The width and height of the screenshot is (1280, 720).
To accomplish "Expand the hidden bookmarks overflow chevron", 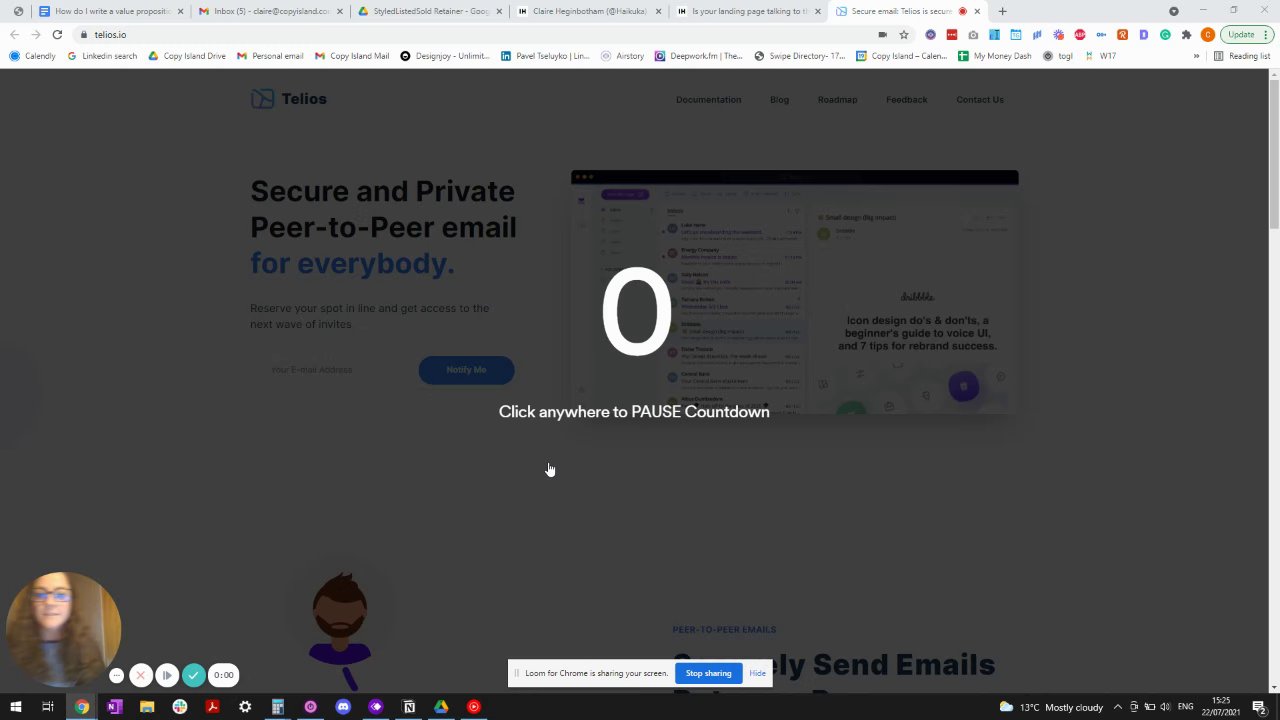I will 1196,56.
